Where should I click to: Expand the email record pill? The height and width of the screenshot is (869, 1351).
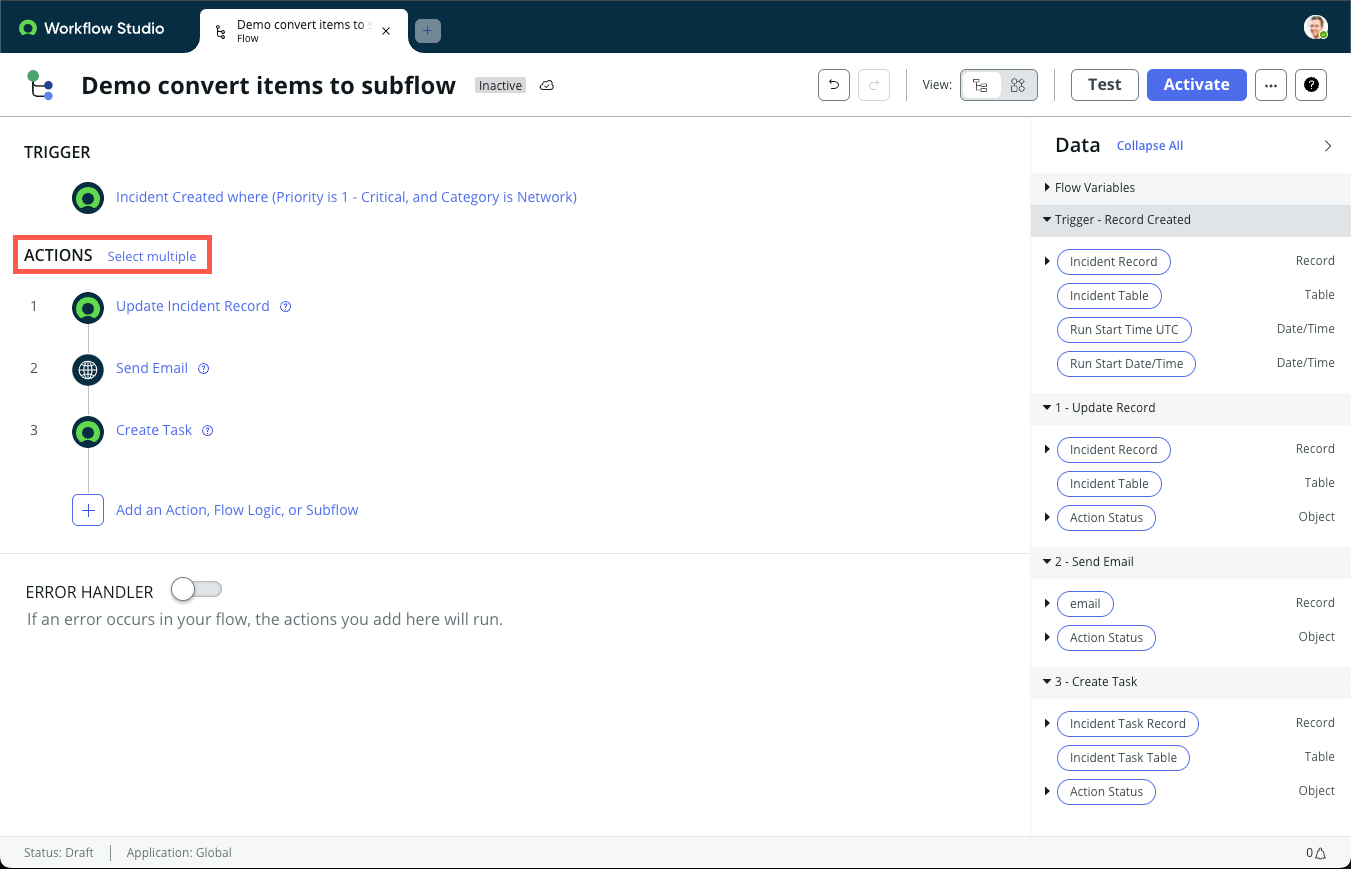(1047, 604)
